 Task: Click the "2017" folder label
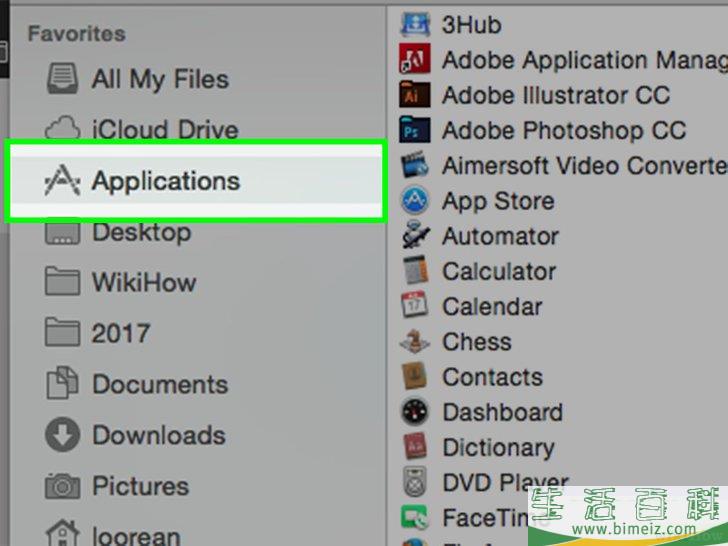(121, 333)
